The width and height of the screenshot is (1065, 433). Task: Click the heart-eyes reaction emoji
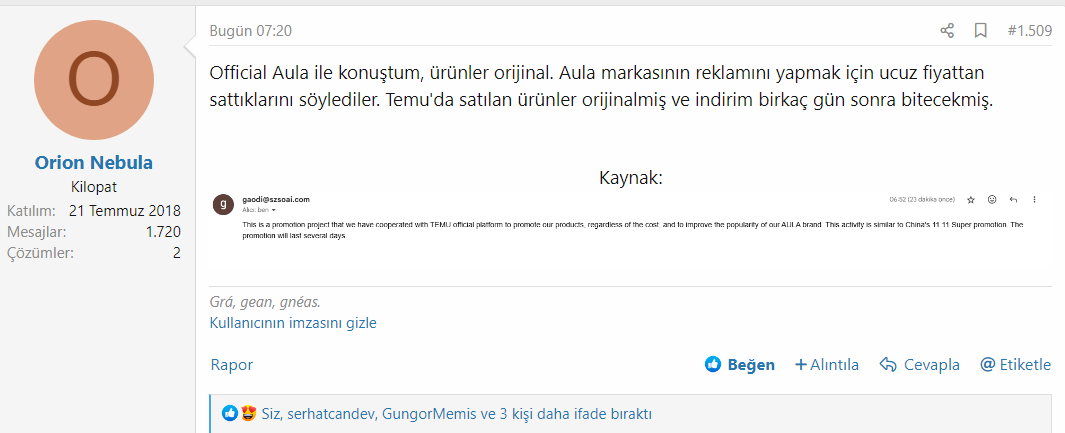[x=248, y=413]
